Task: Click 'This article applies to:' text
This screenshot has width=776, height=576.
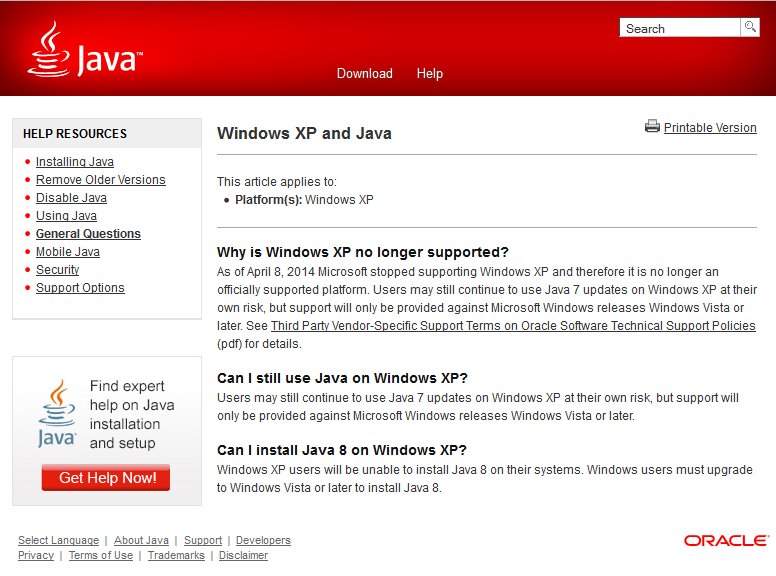Action: point(277,182)
